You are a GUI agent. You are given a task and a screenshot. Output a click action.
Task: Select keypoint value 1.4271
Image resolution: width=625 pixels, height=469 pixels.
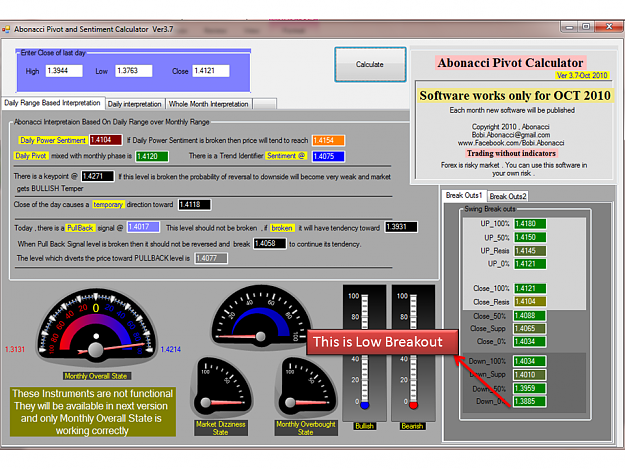[98, 176]
